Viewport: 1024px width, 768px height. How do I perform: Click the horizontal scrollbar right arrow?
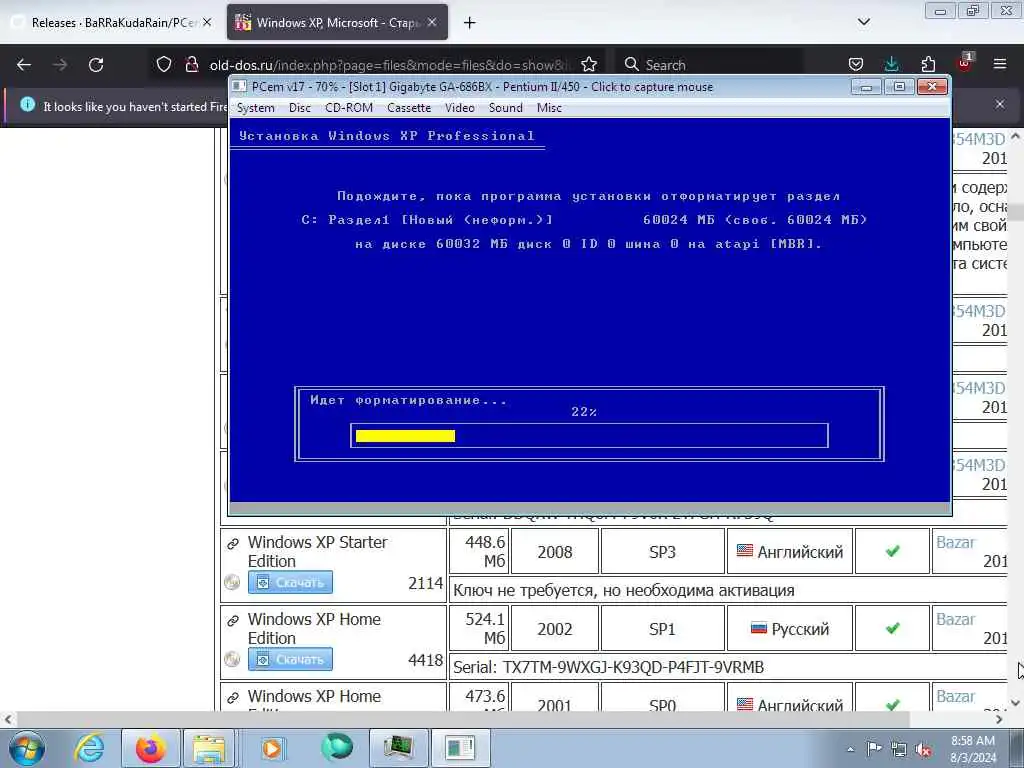pyautogui.click(x=999, y=719)
